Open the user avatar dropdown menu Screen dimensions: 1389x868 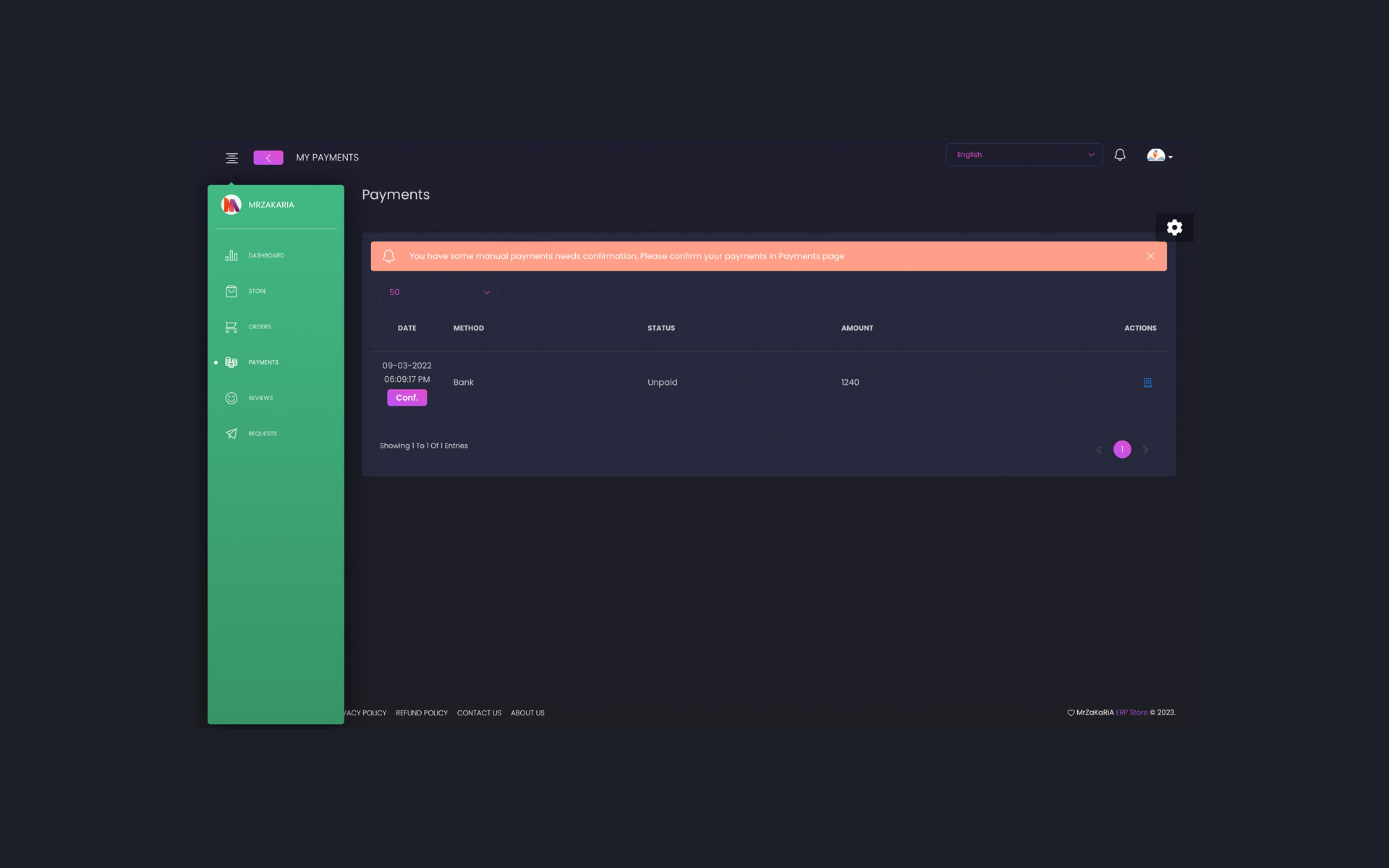point(1158,155)
